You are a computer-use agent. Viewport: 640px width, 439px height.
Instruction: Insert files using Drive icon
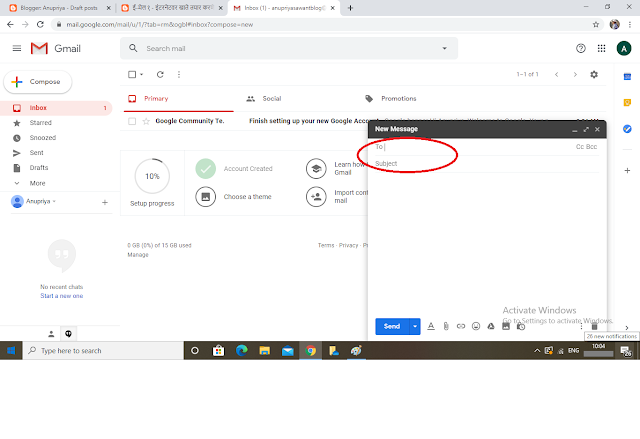click(x=491, y=326)
